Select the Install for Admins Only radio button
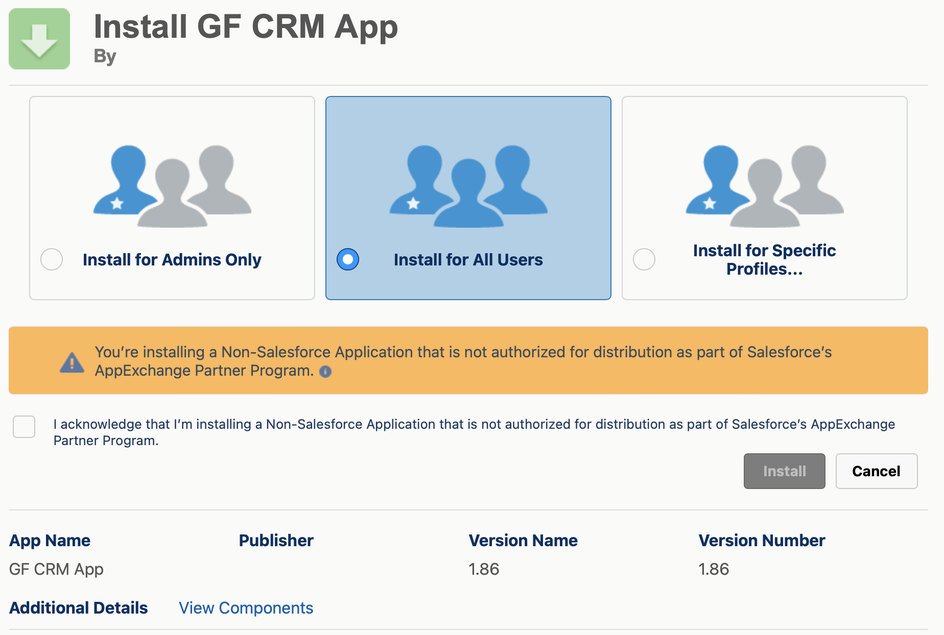The height and width of the screenshot is (635, 944). pos(52,260)
